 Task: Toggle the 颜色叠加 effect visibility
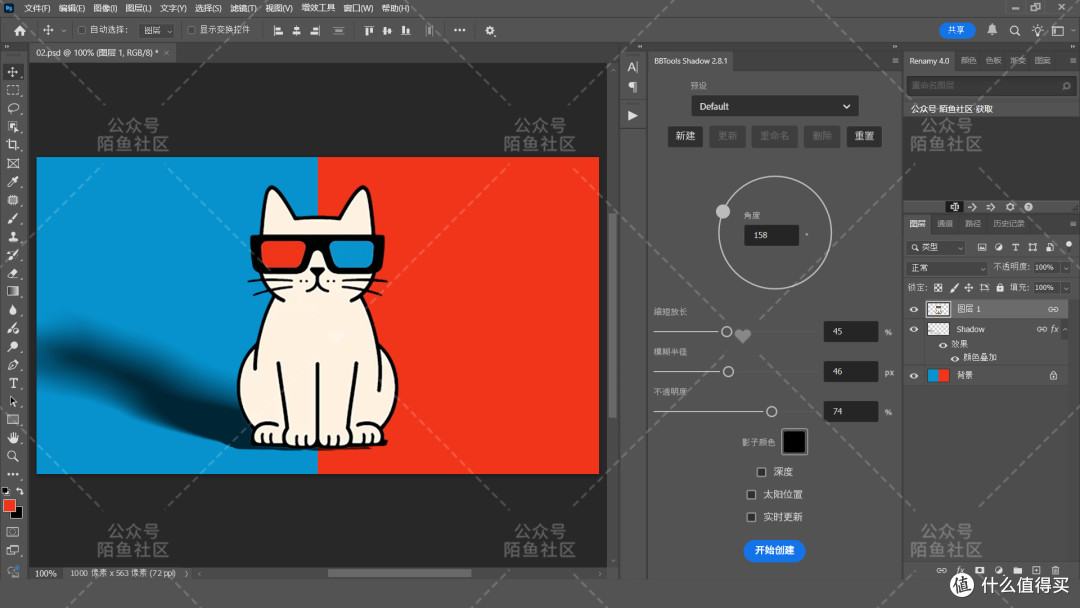tap(955, 358)
